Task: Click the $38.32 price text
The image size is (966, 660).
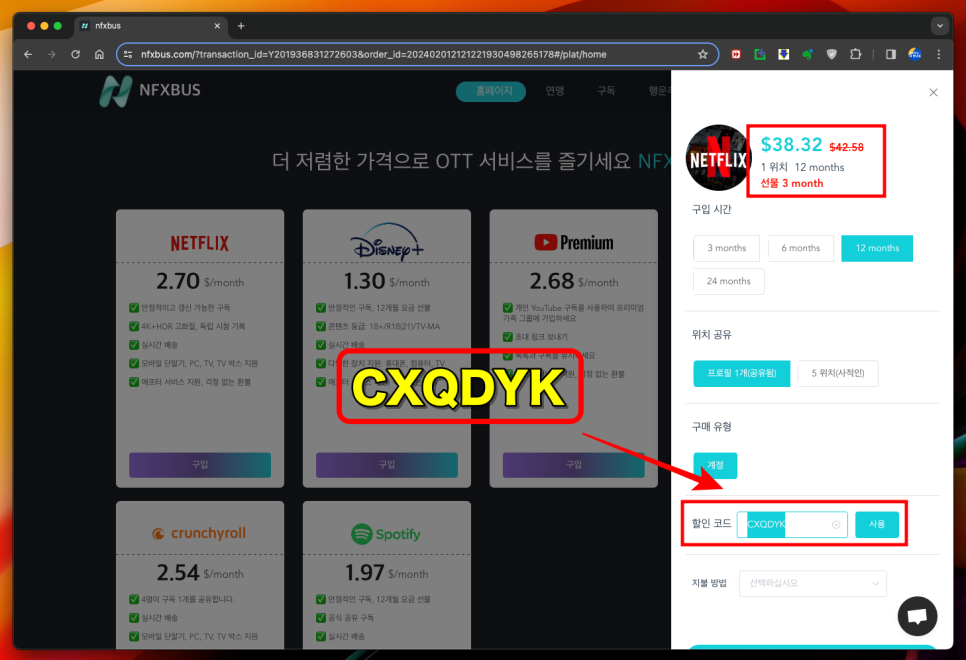Action: (791, 145)
